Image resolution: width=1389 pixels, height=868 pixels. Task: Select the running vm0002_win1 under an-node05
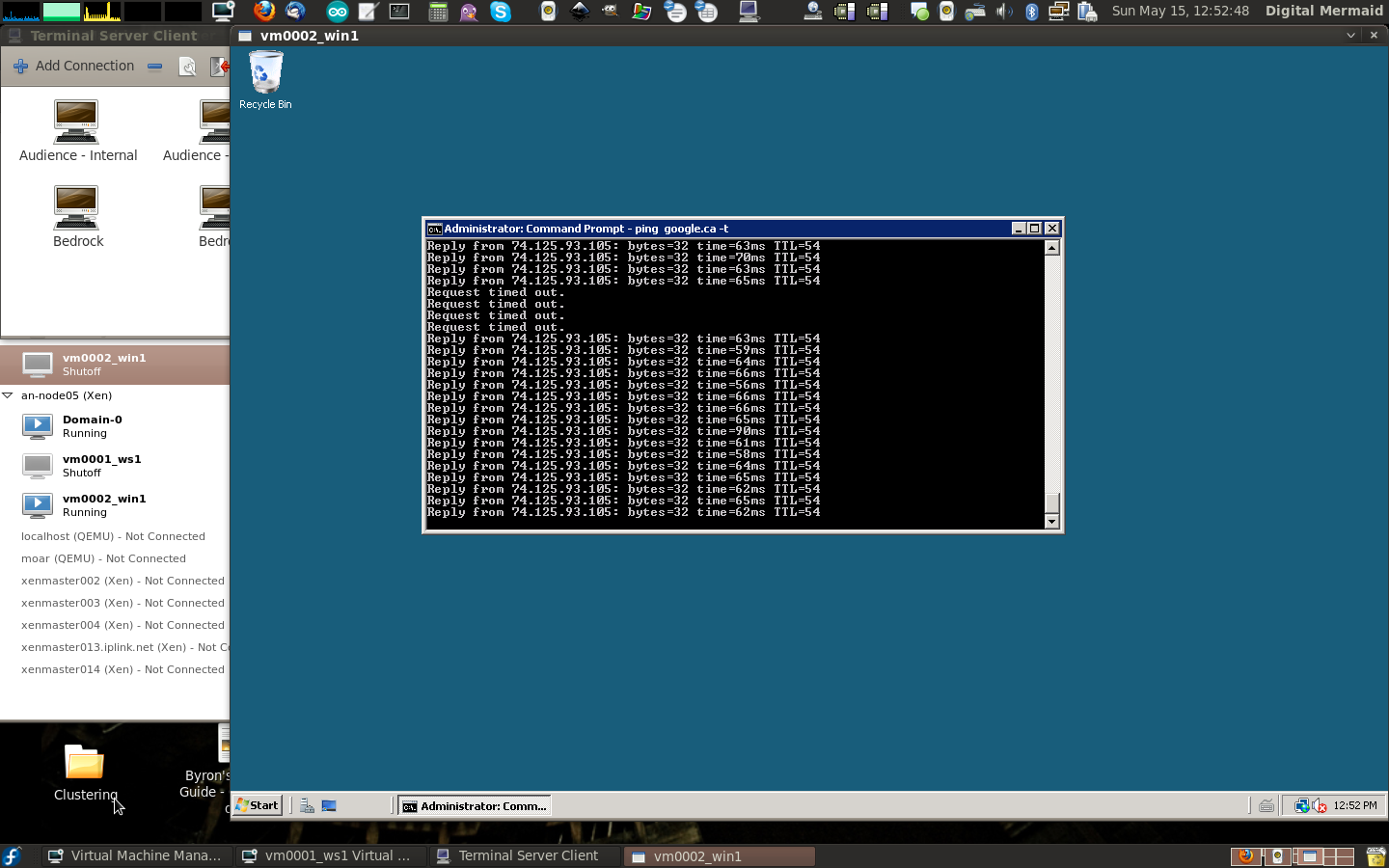tap(115, 505)
